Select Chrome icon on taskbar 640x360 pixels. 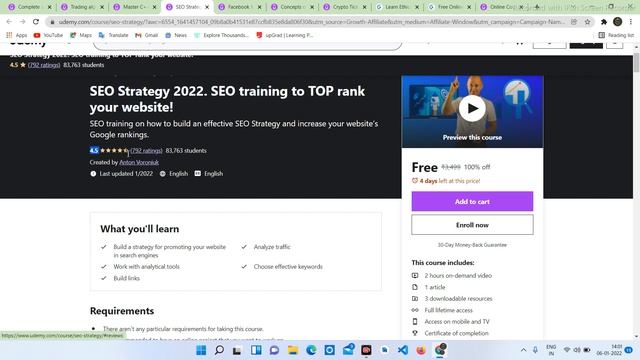pos(440,350)
